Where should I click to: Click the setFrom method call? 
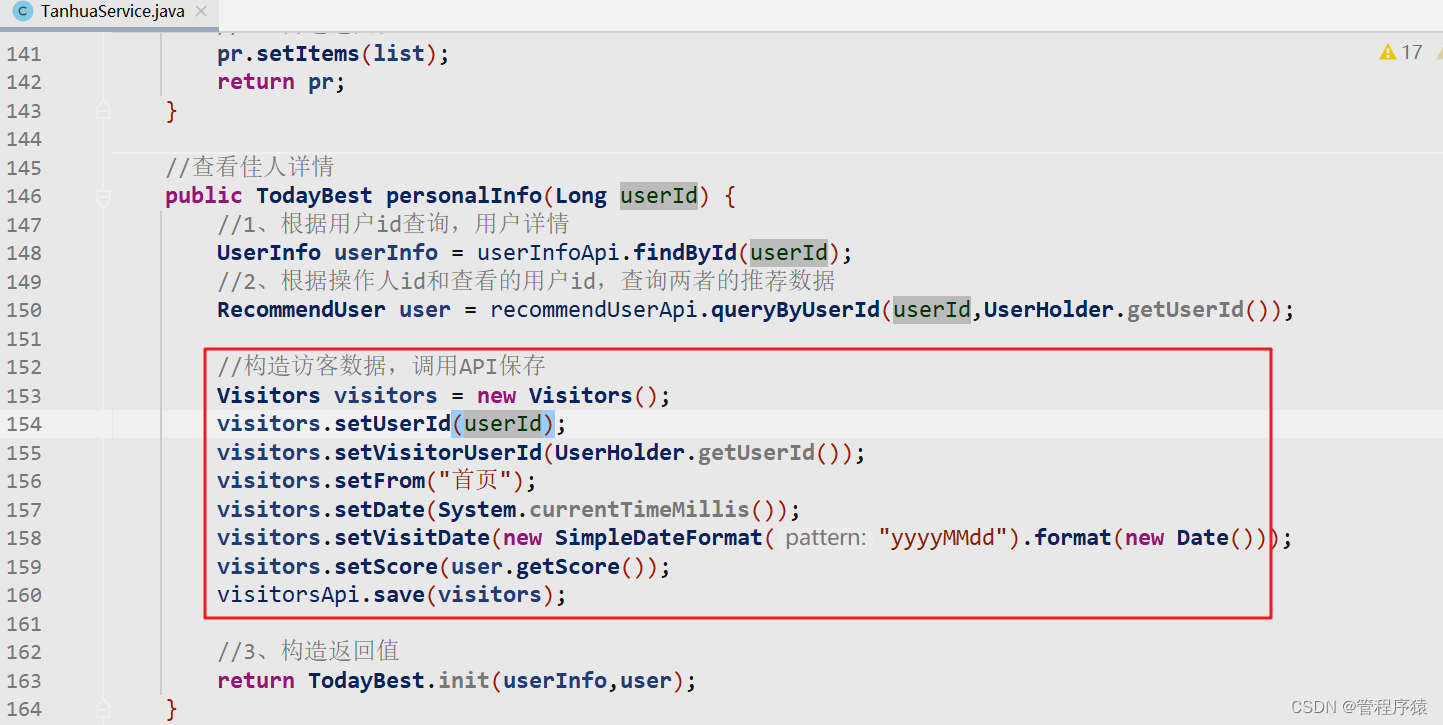pos(379,481)
